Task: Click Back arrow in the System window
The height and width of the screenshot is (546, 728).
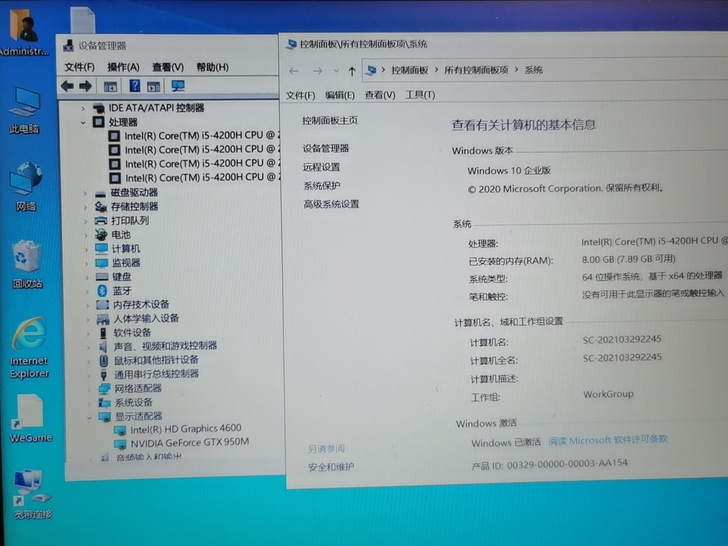Action: click(x=293, y=71)
